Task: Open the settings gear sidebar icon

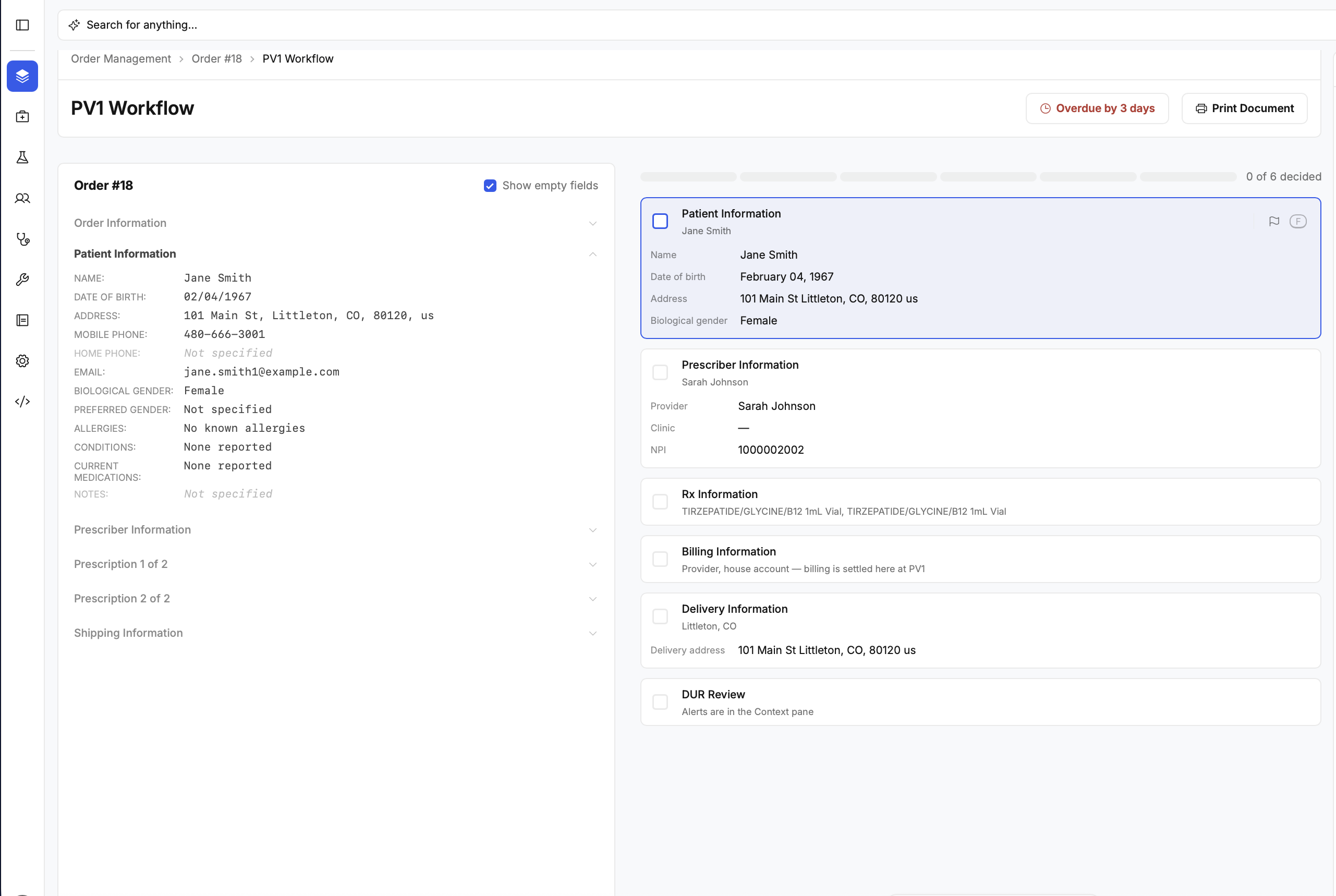Action: tap(22, 361)
